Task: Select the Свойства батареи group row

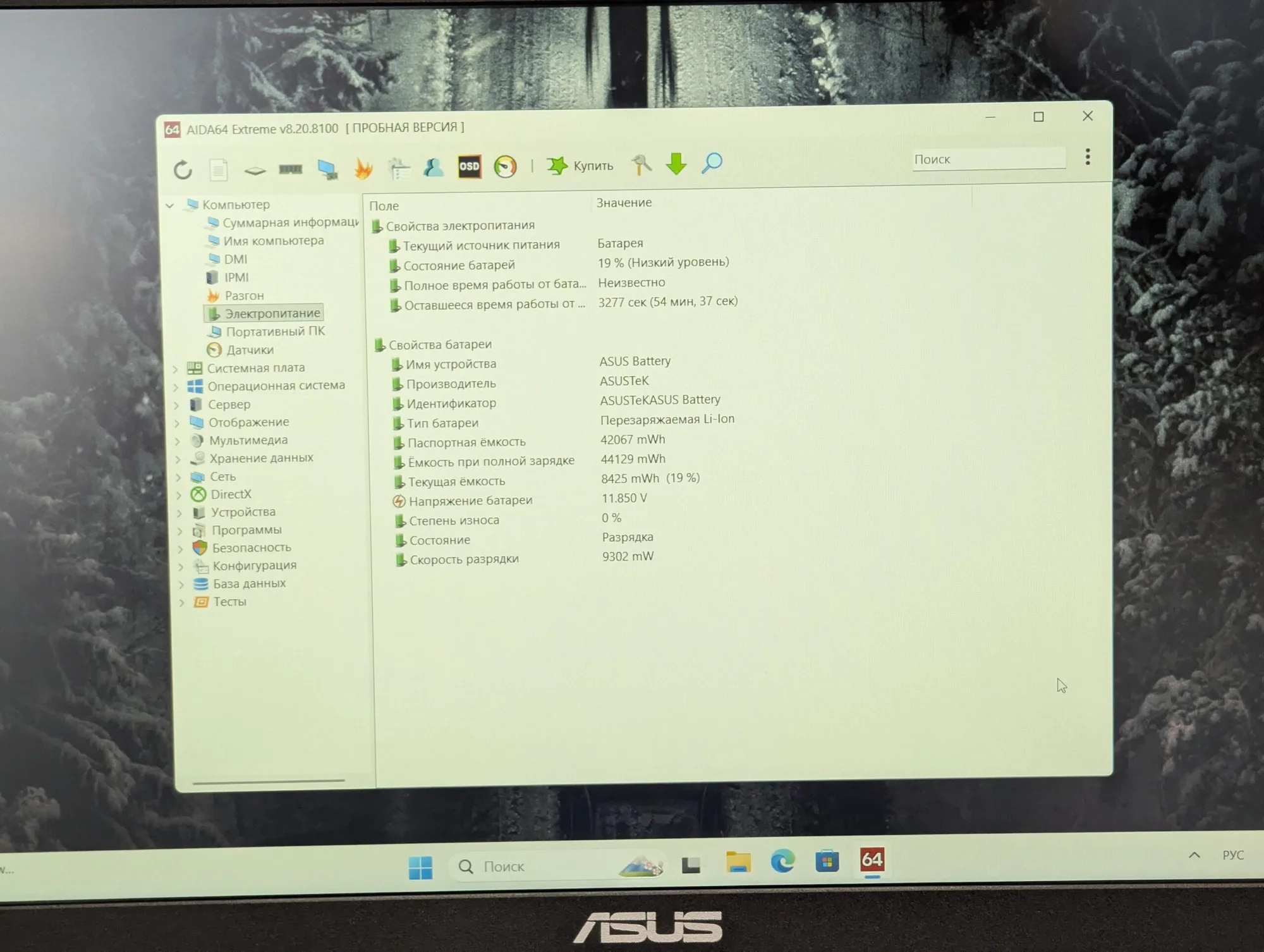Action: coord(433,345)
